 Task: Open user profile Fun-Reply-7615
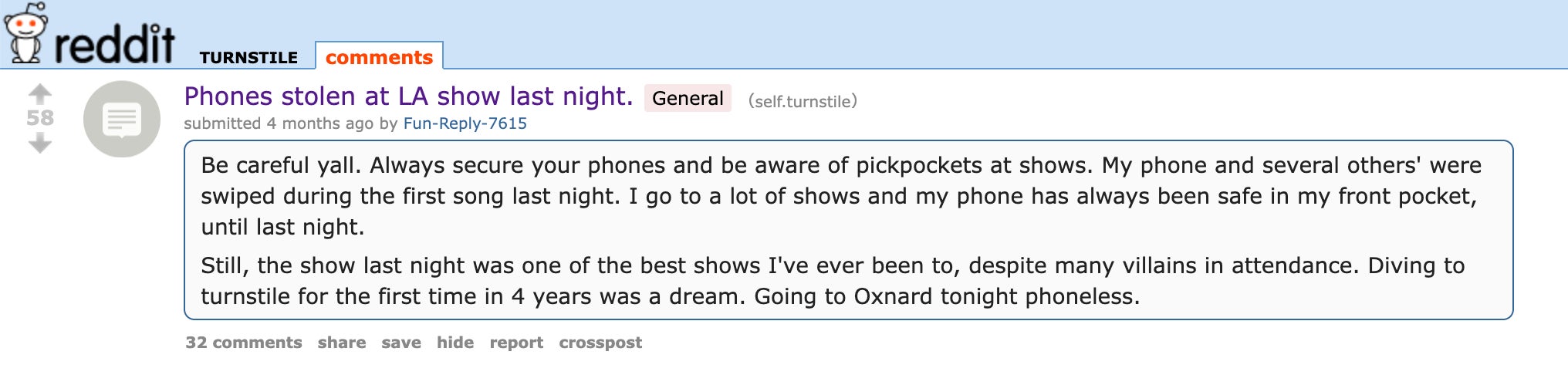tap(465, 123)
